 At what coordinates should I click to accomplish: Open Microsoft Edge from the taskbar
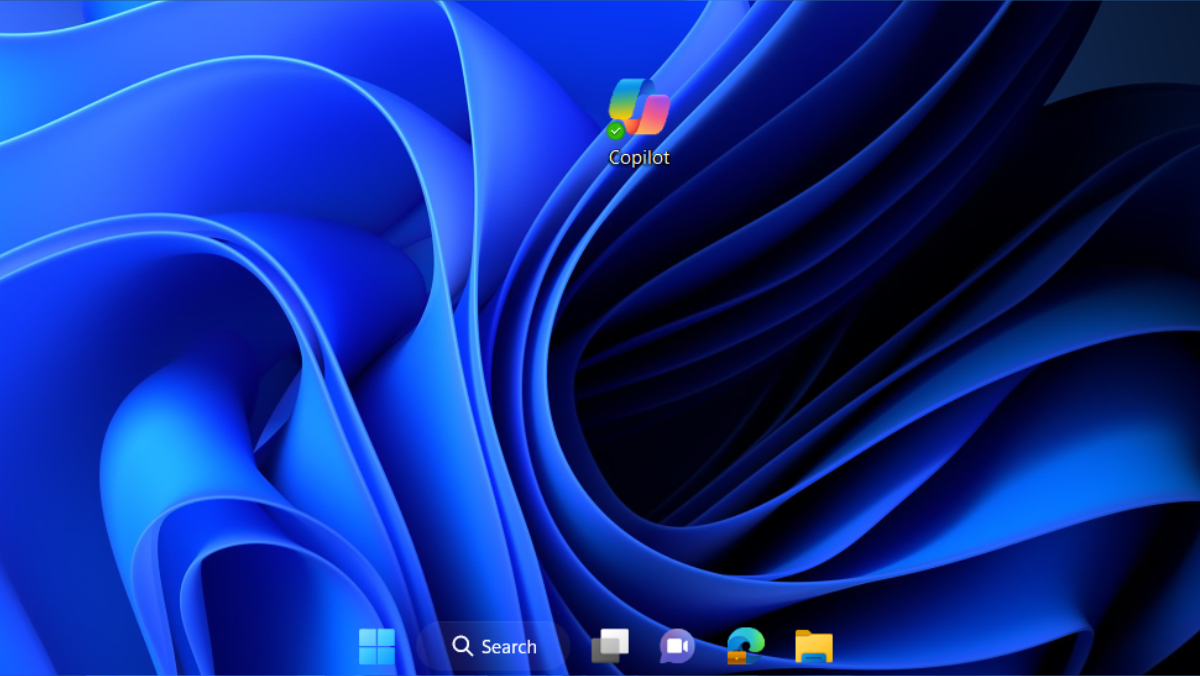745,645
